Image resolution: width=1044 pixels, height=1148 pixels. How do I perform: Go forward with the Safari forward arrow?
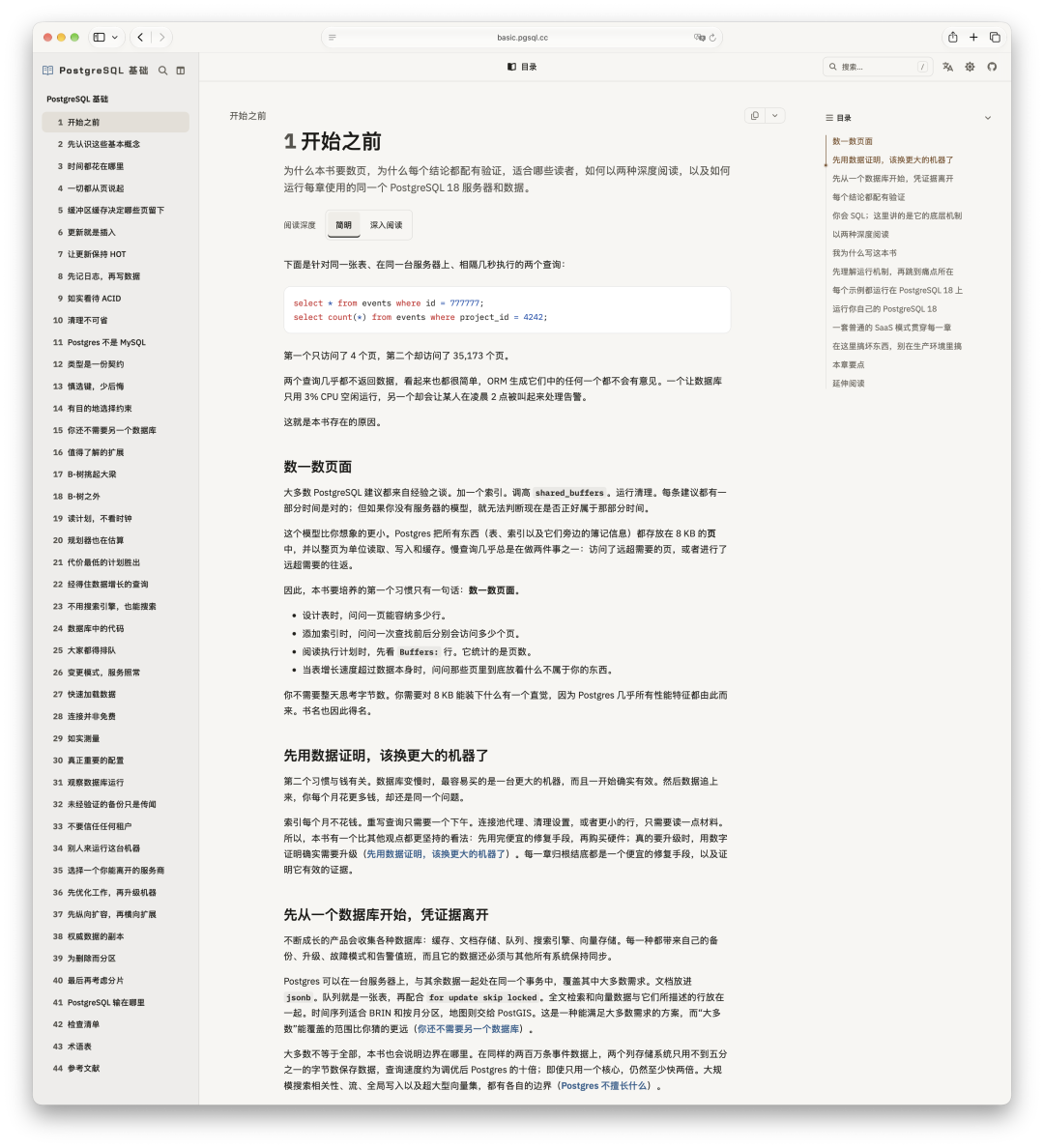161,38
